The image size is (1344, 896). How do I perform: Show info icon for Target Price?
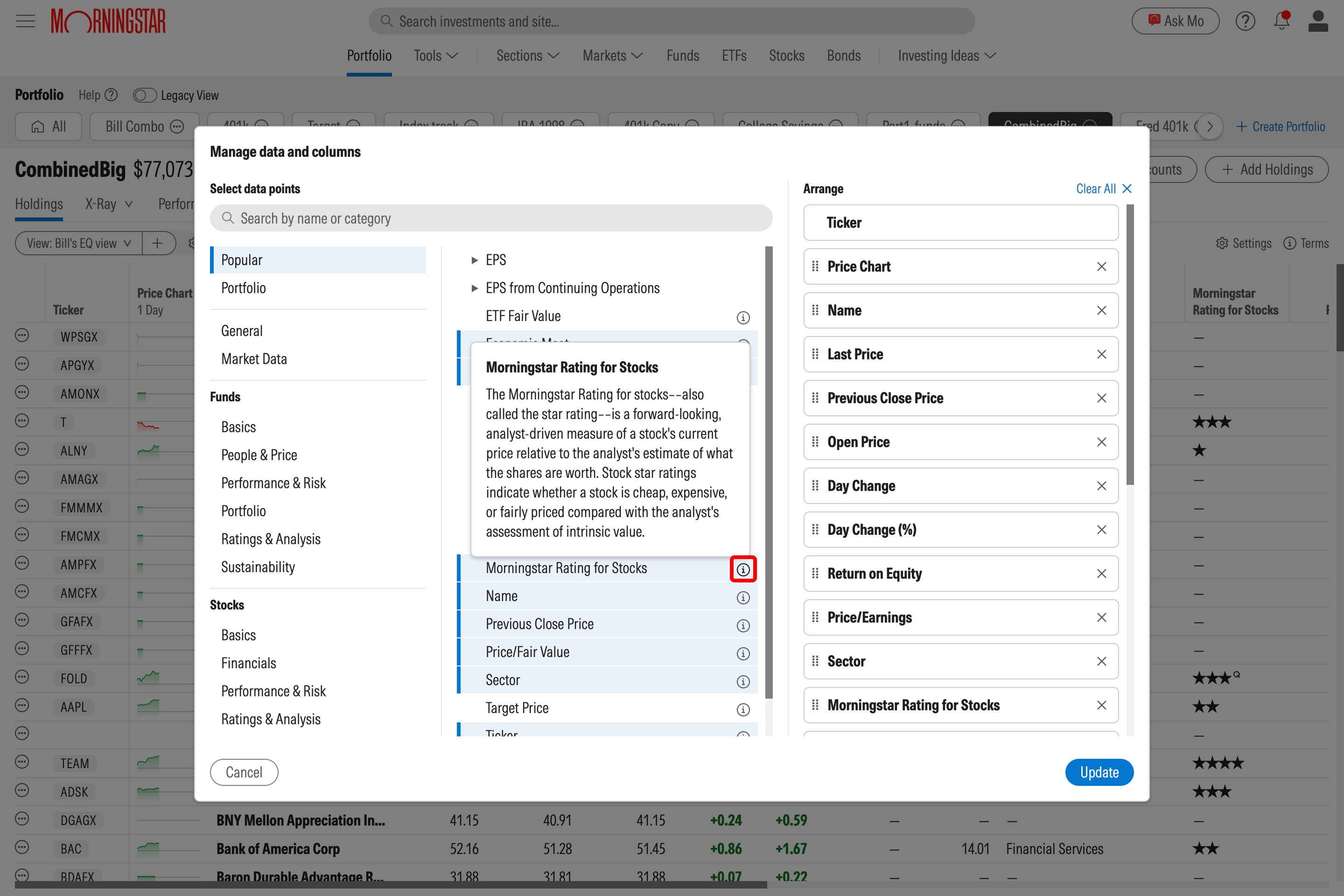(743, 709)
